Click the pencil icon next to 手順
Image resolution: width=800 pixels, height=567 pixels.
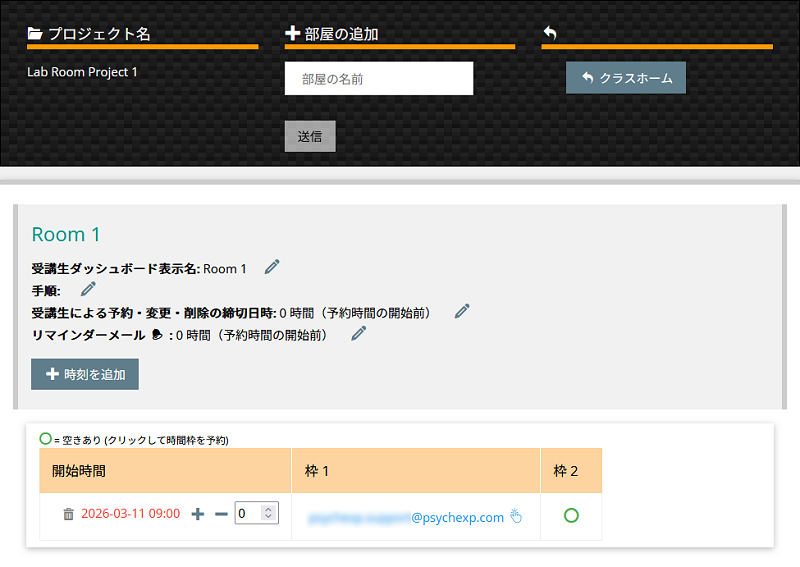pos(88,289)
